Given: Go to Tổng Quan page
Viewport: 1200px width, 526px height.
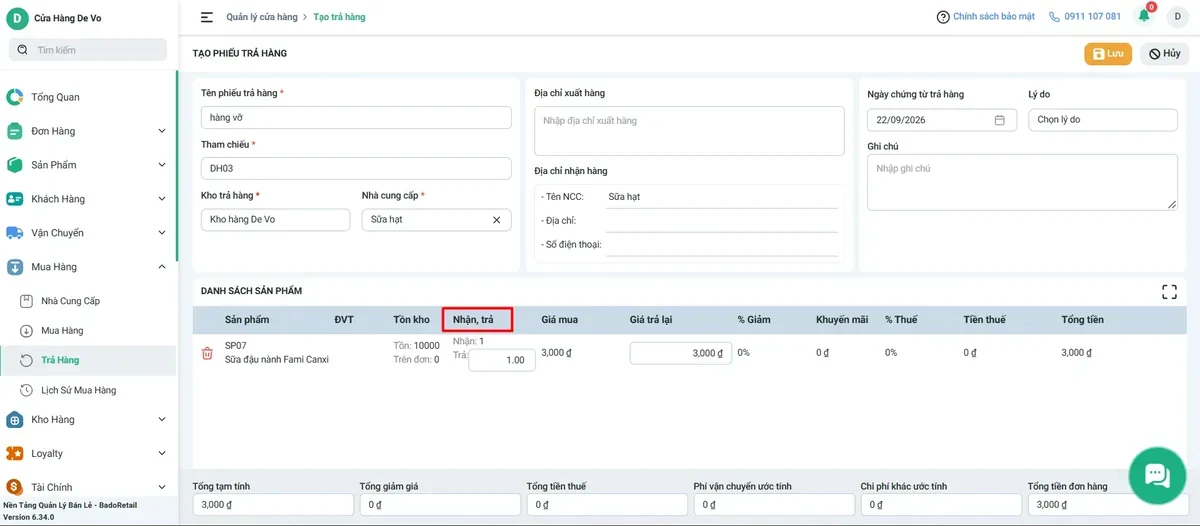Looking at the screenshot, I should [55, 97].
